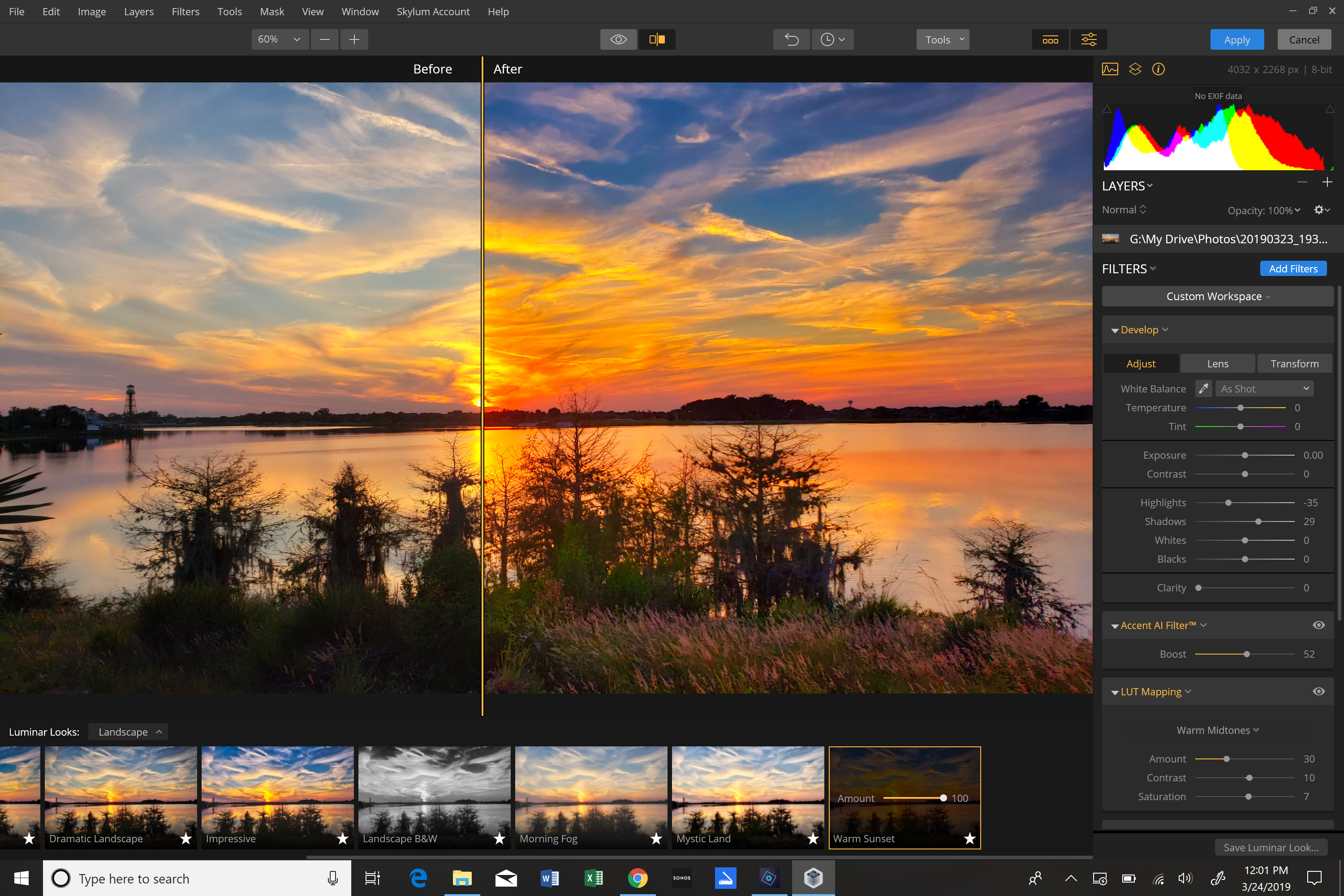
Task: Click the Skylum Account menu item
Action: 432,12
